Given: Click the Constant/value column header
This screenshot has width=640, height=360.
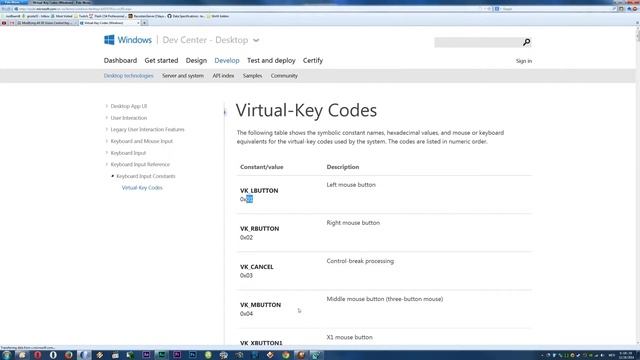Looking at the screenshot, I should [x=262, y=167].
